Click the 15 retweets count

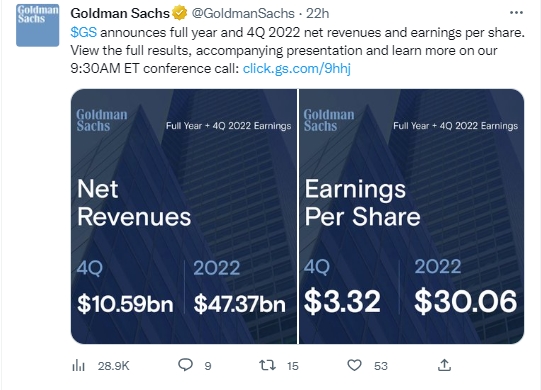pos(293,366)
